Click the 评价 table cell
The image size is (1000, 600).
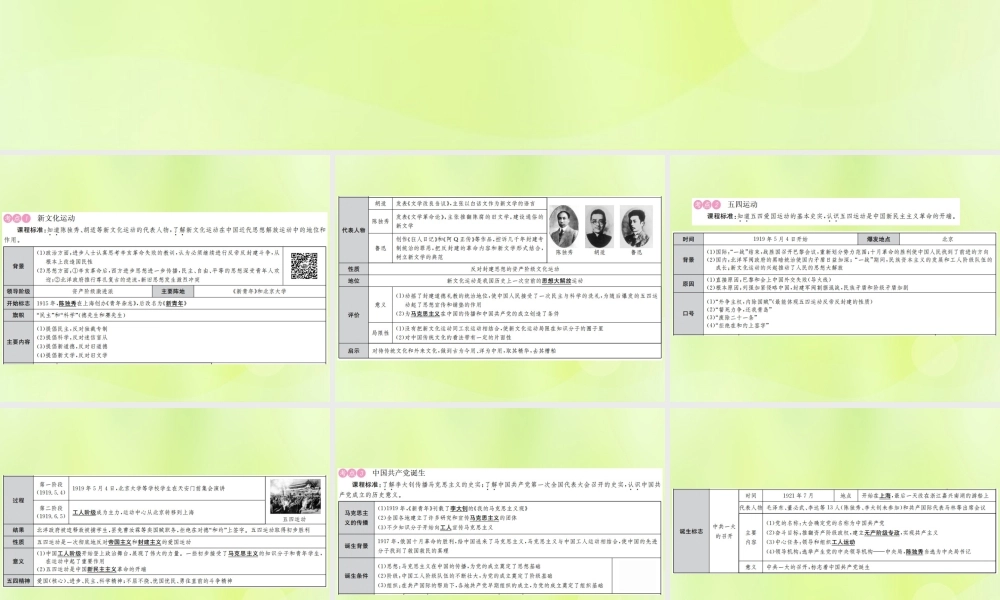353,316
